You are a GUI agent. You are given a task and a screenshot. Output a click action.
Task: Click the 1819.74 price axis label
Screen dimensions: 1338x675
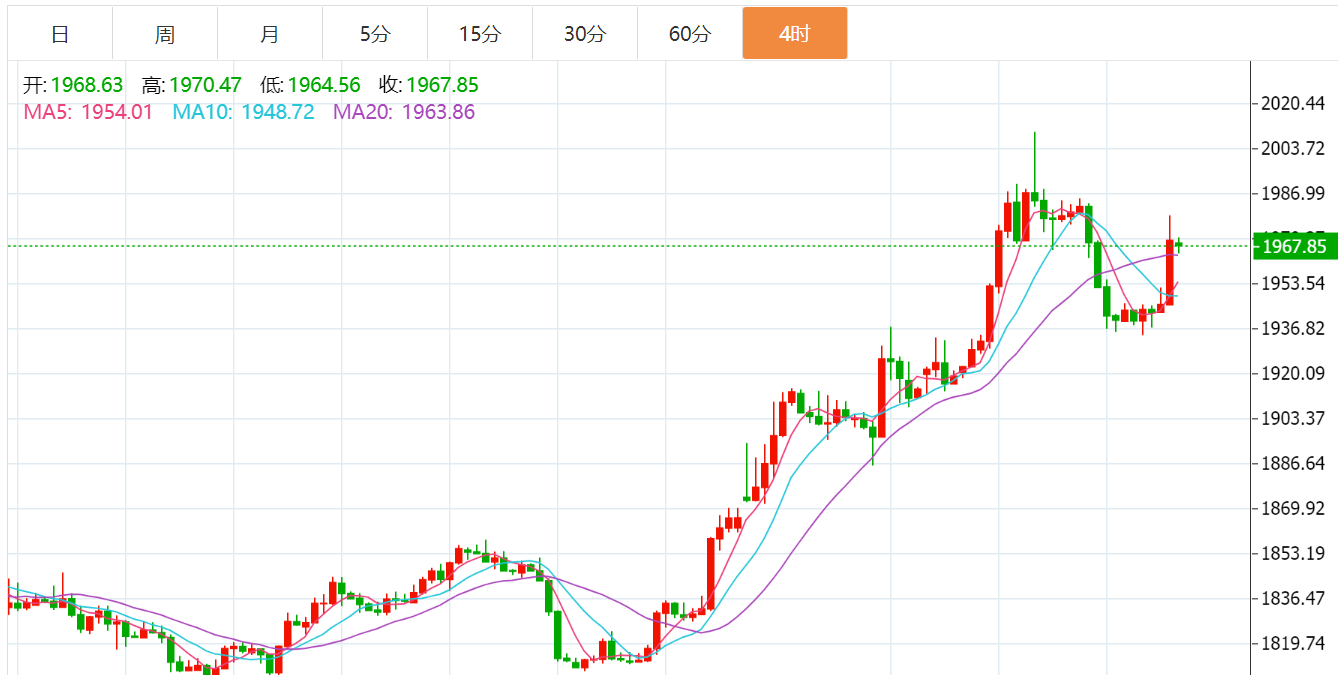tap(1294, 644)
